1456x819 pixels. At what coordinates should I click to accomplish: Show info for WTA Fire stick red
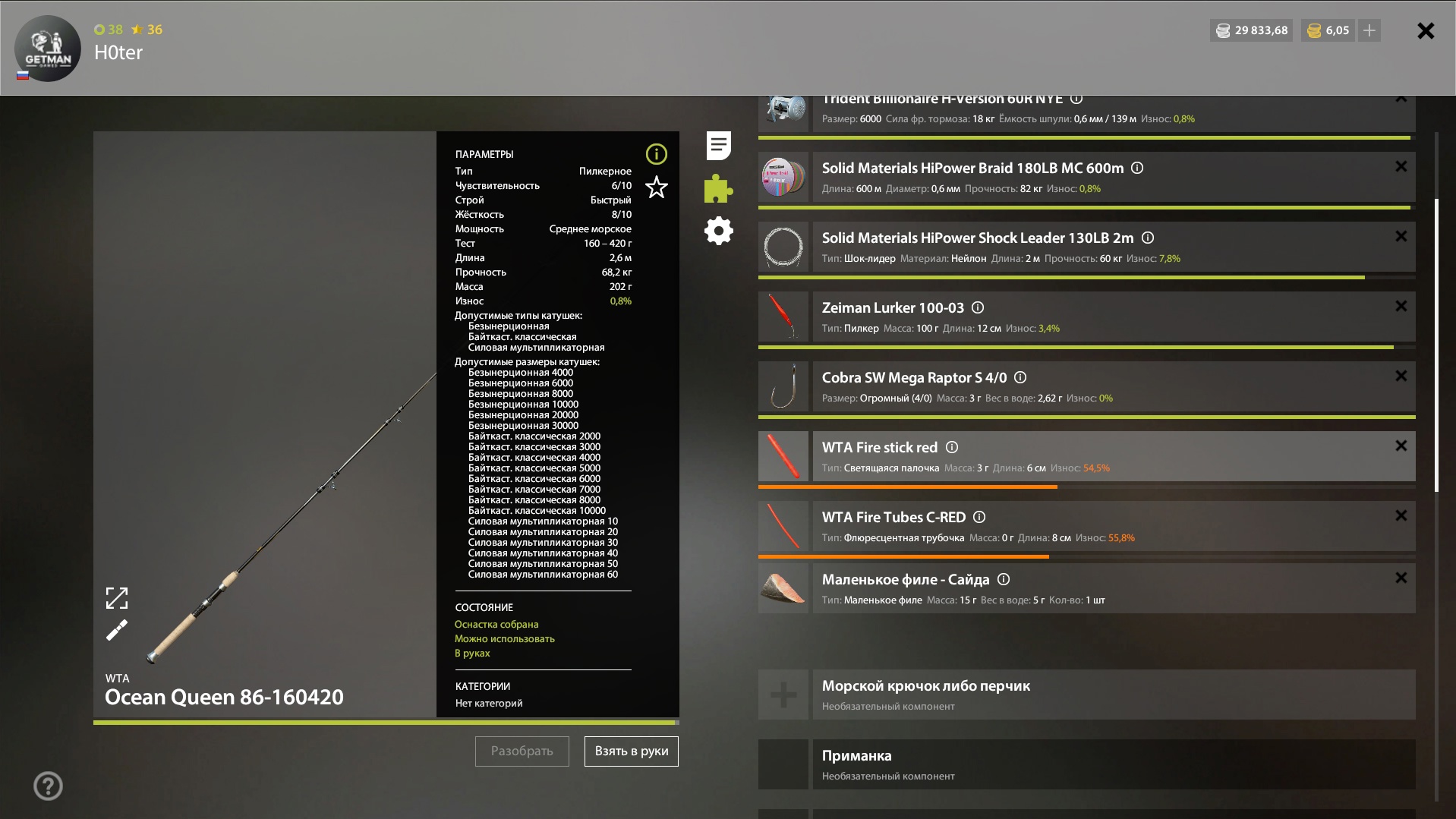[x=952, y=447]
